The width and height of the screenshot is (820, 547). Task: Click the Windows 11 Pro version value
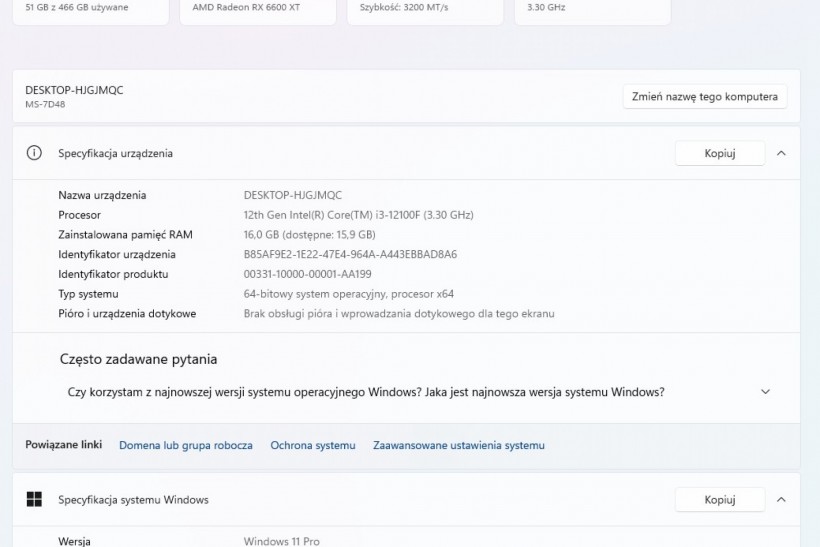pyautogui.click(x=281, y=541)
